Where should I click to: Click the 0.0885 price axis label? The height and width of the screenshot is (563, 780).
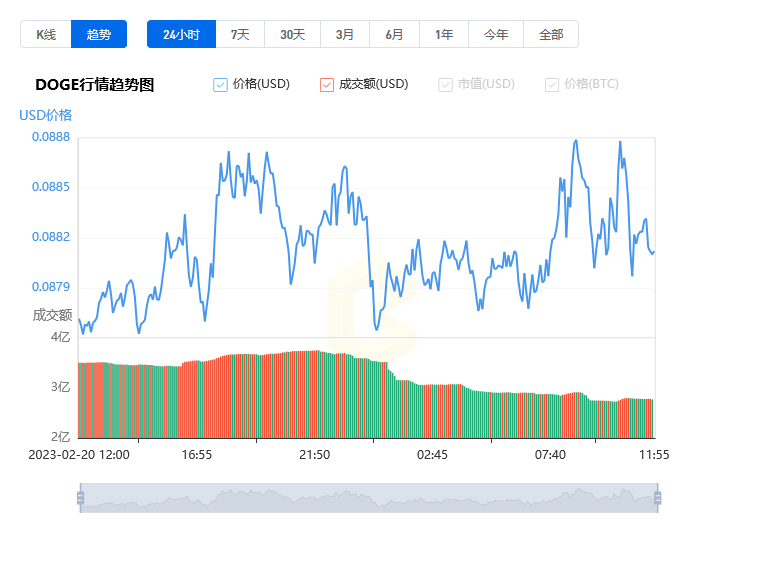pos(51,187)
